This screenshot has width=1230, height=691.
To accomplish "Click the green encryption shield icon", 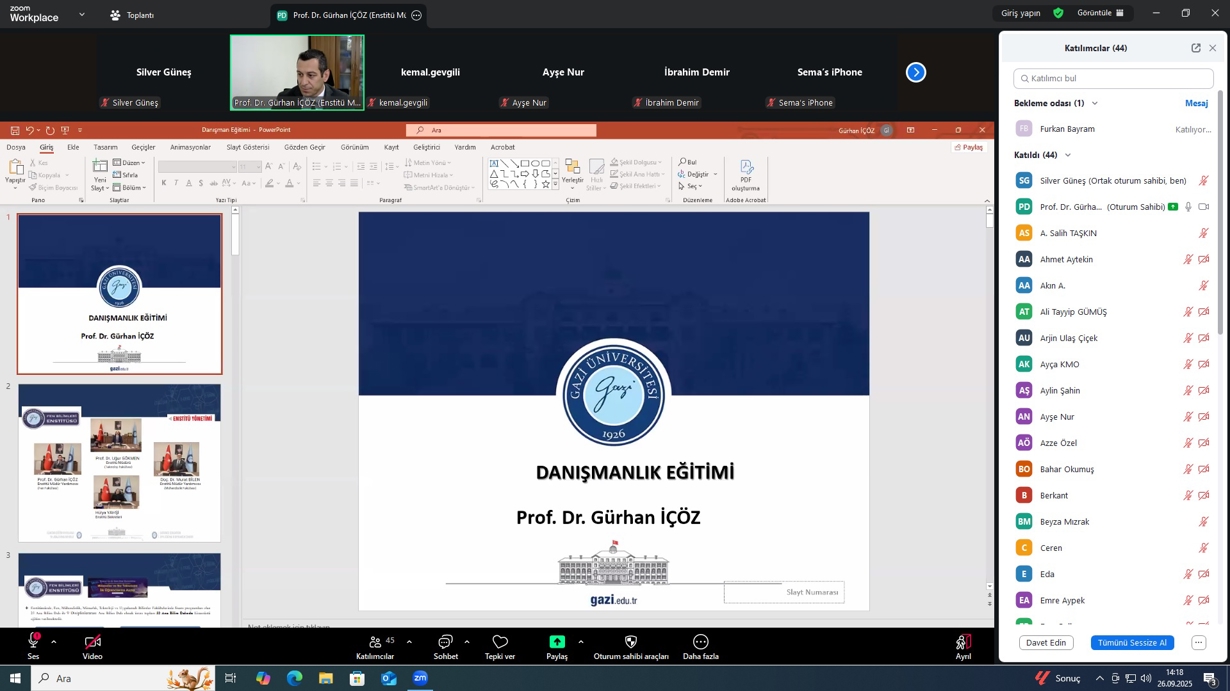I will coord(1058,13).
